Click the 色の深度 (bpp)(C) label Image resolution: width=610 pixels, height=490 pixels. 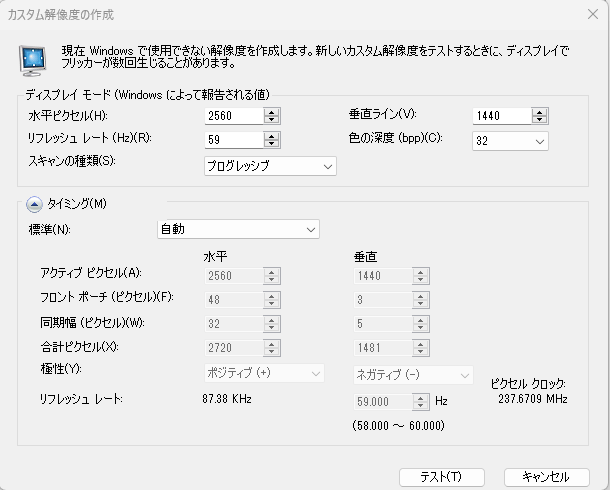point(396,138)
